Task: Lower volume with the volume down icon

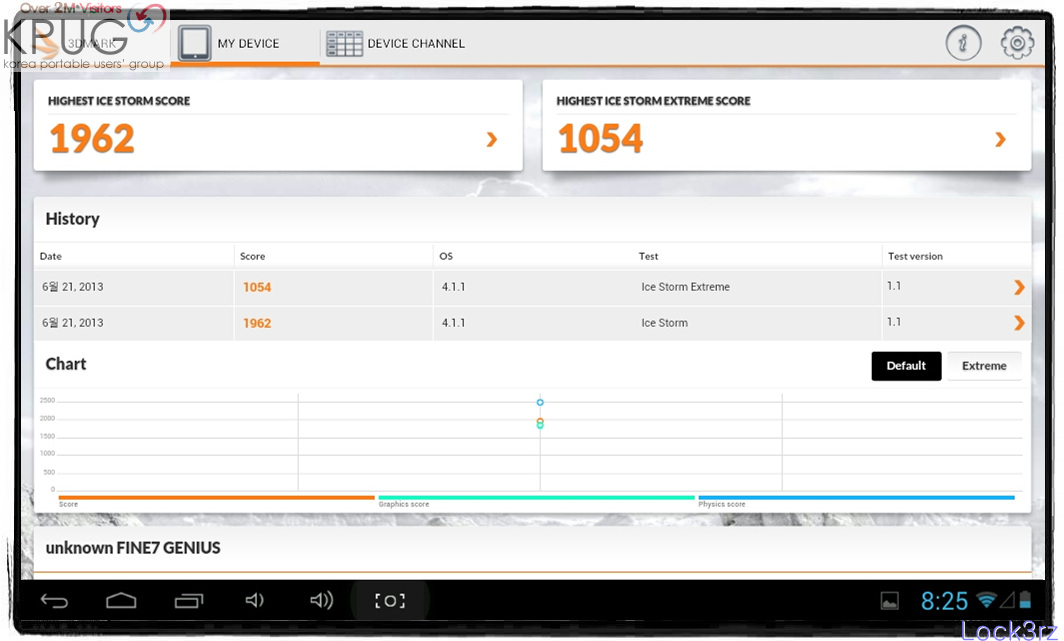Action: [x=254, y=600]
